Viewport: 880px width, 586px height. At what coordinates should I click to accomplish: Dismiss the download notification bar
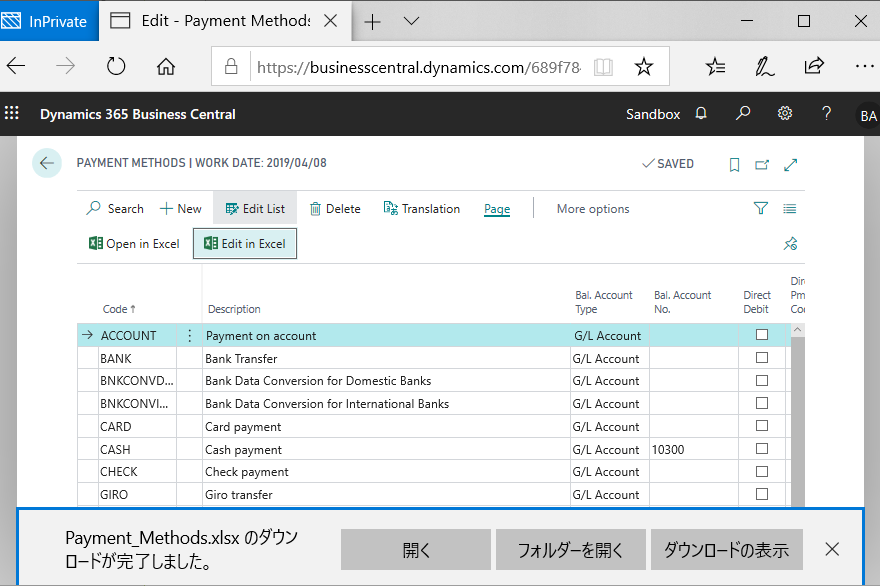(x=832, y=549)
